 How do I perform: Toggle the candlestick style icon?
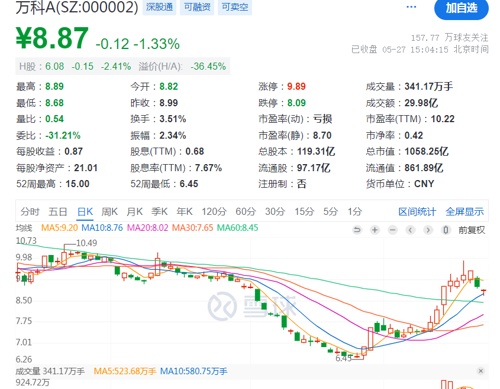tap(446, 230)
